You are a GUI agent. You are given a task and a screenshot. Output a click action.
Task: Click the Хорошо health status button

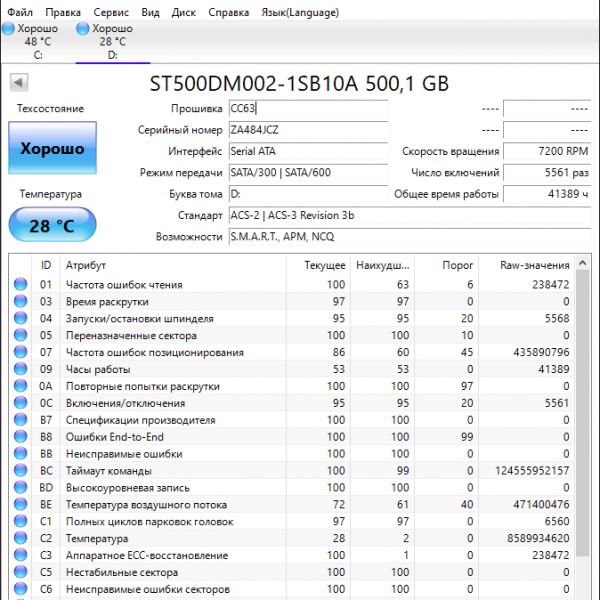pos(52,149)
